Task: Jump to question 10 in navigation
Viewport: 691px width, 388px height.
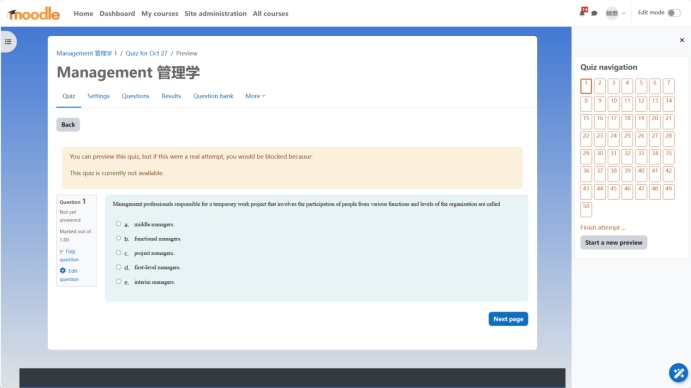Action: coord(613,104)
